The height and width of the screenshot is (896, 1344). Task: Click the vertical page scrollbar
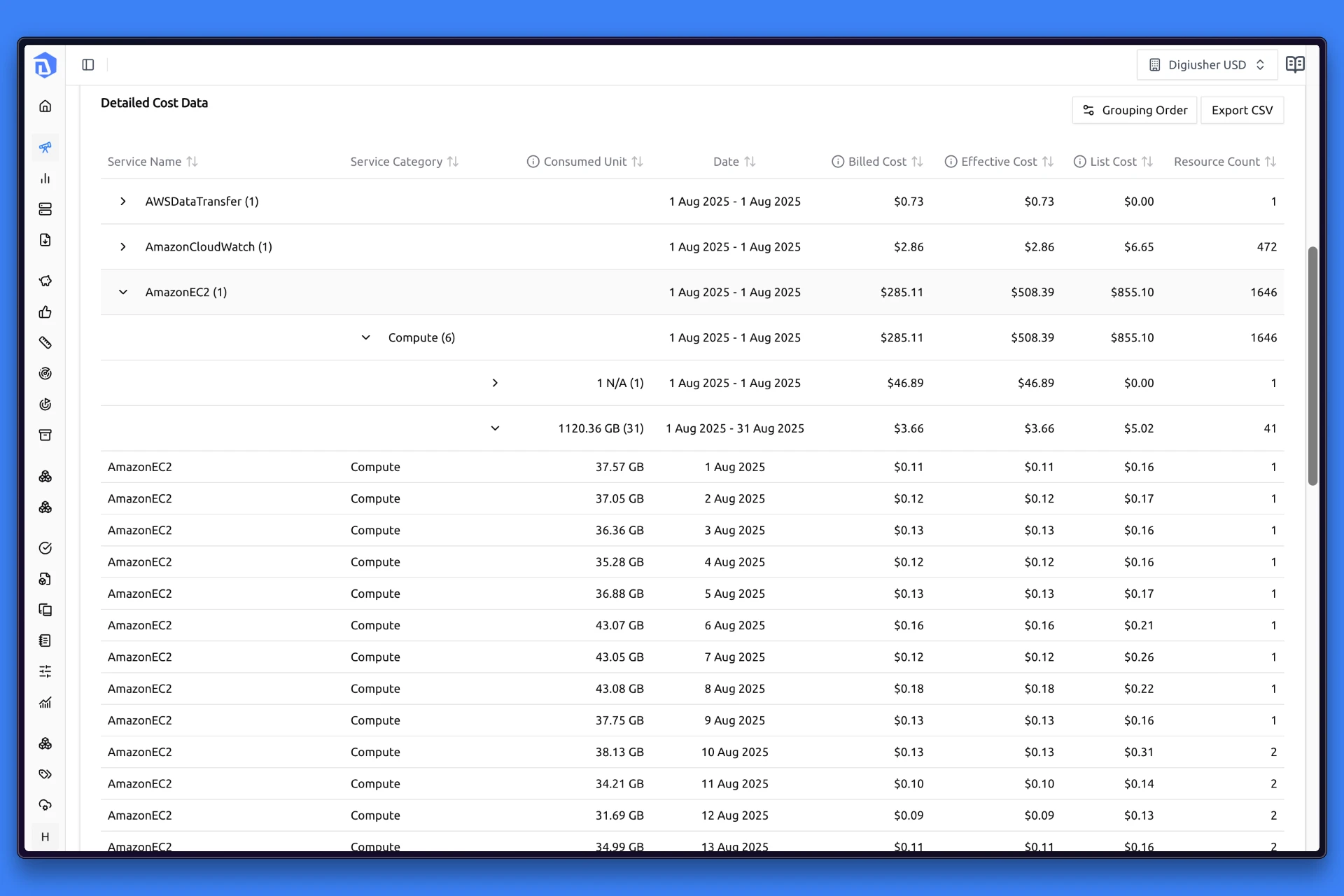(1312, 364)
